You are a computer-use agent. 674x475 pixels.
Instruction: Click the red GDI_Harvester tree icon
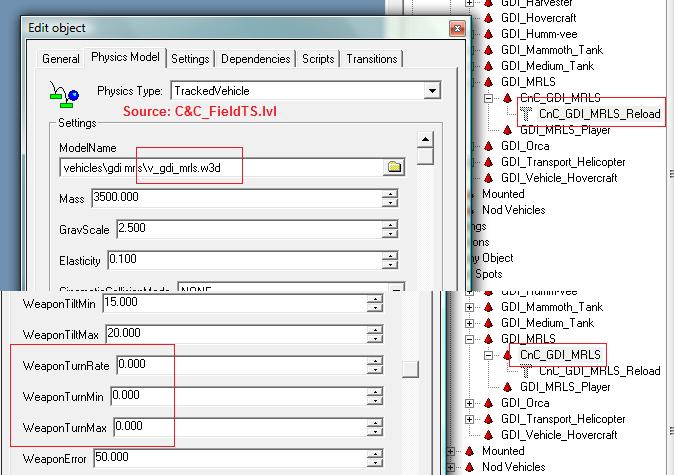point(489,3)
